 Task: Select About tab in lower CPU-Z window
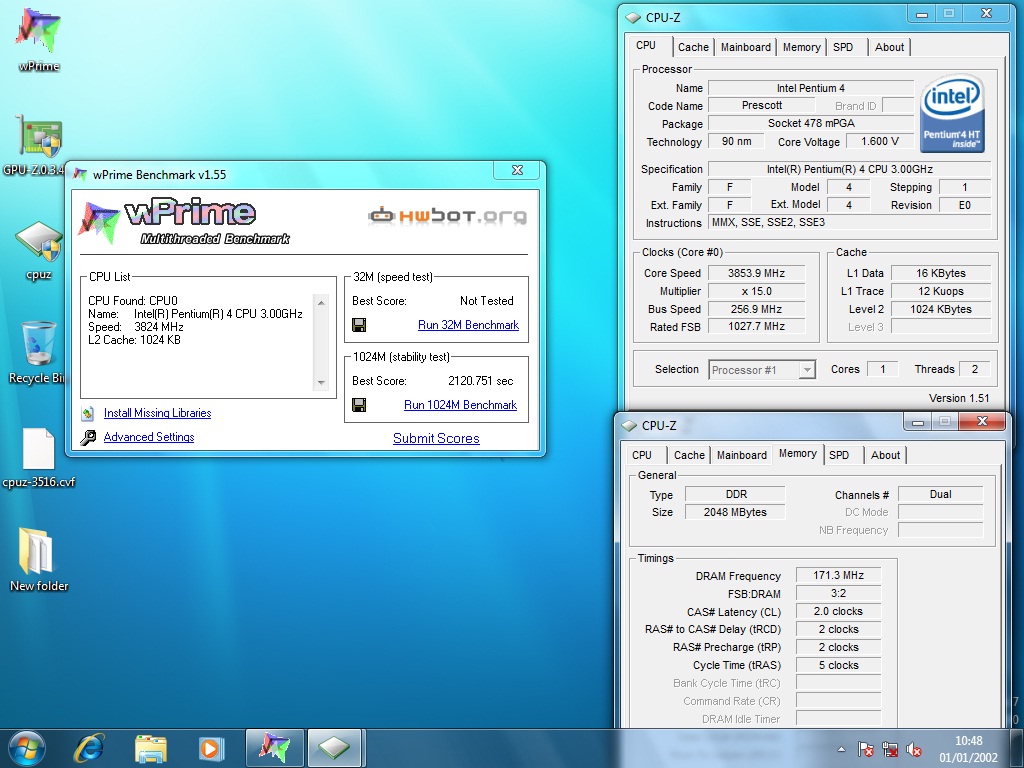[x=886, y=455]
